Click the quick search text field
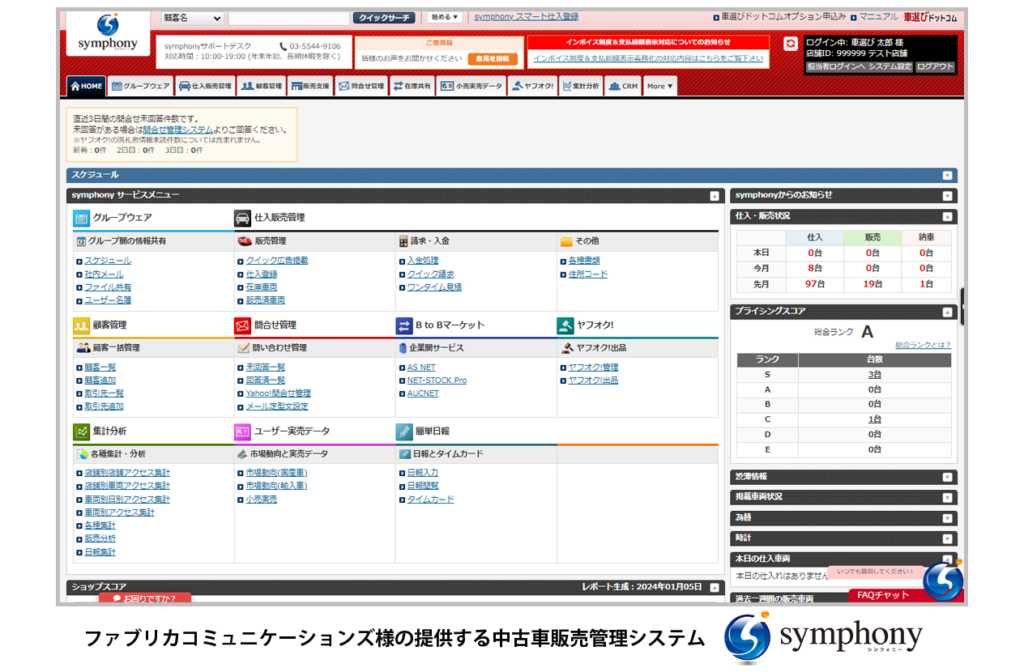 click(x=289, y=18)
